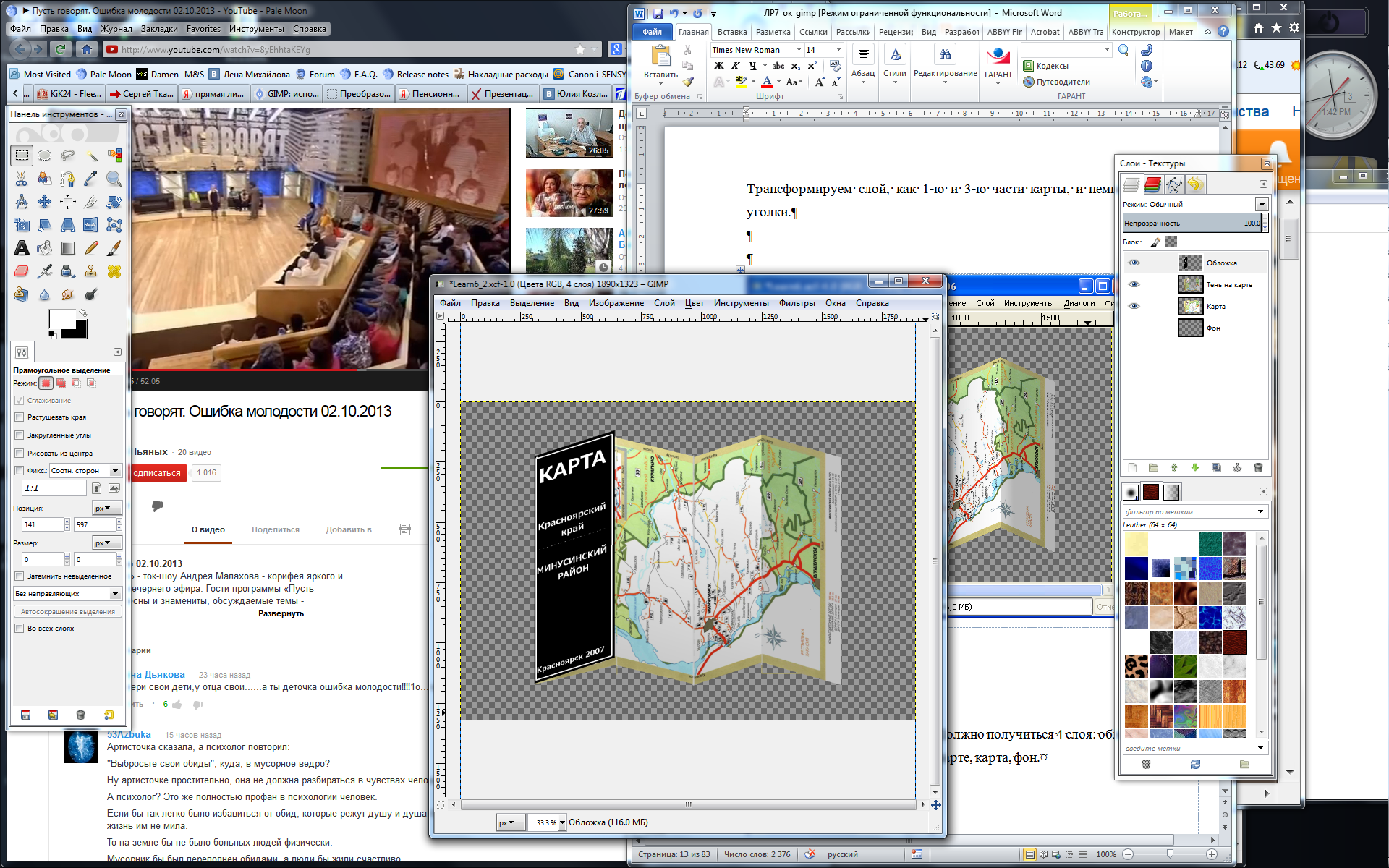Select the Smudge tool in toolbox
Image resolution: width=1389 pixels, height=868 pixels.
68,294
